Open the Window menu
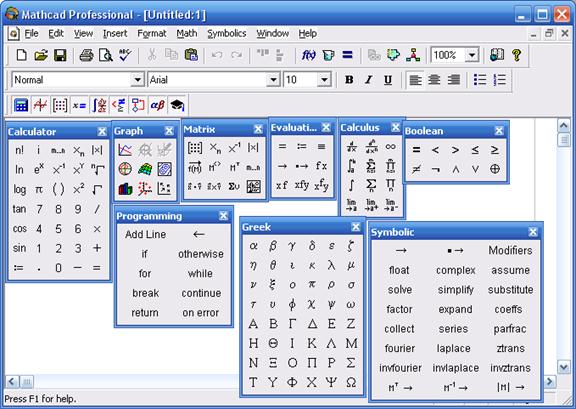Viewport: 576px width, 409px height. [273, 34]
